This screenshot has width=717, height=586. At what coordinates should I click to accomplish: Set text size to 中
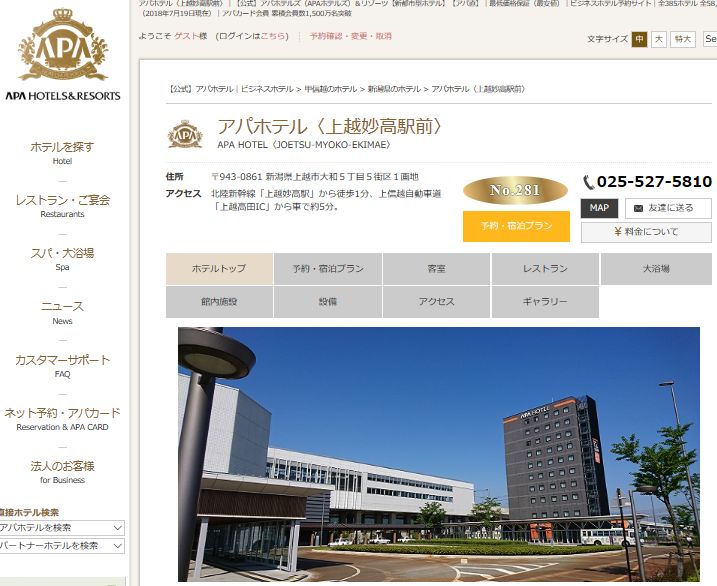[639, 39]
